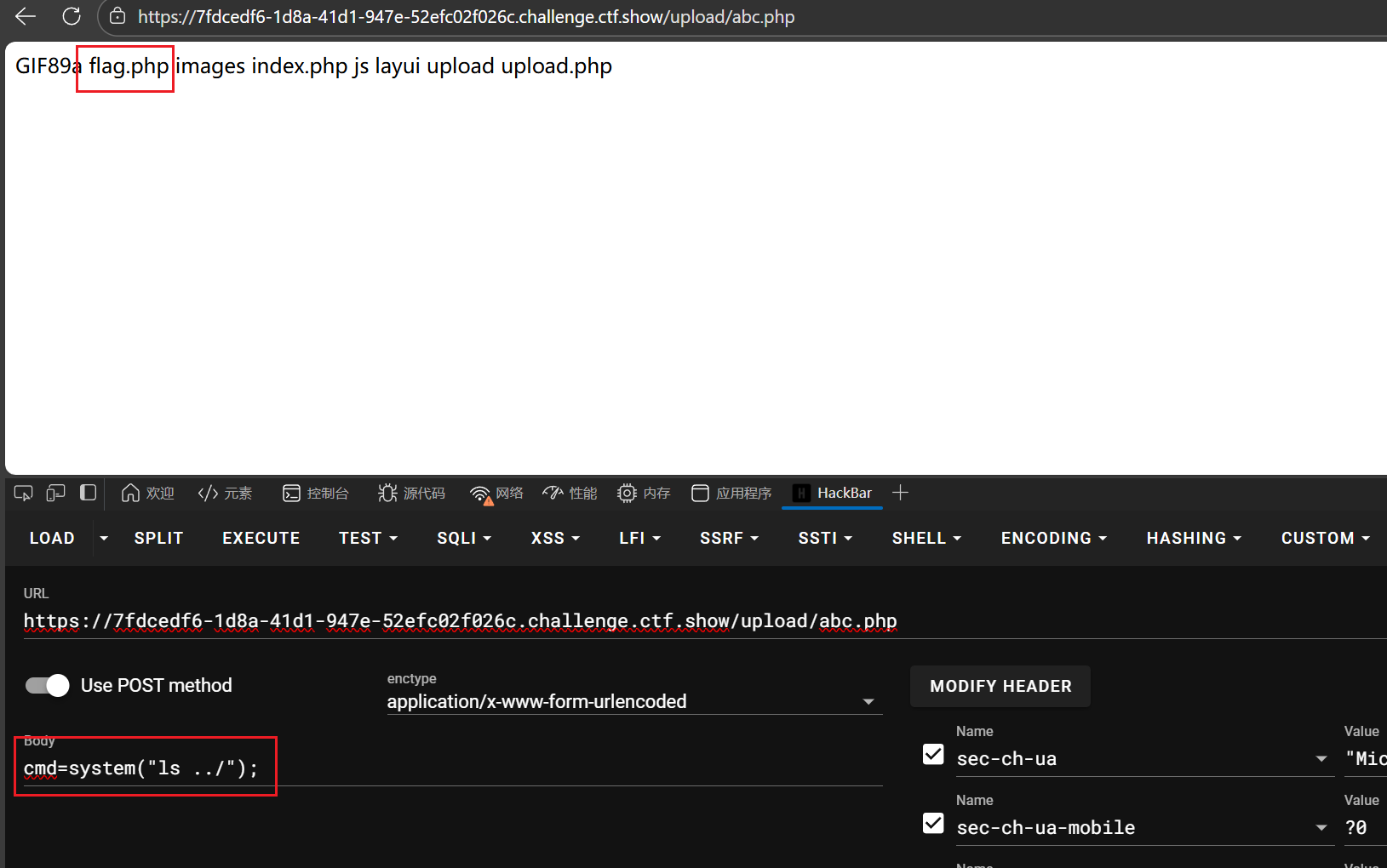Viewport: 1387px width, 868px height.
Task: Expand the enctype dropdown
Action: click(868, 702)
